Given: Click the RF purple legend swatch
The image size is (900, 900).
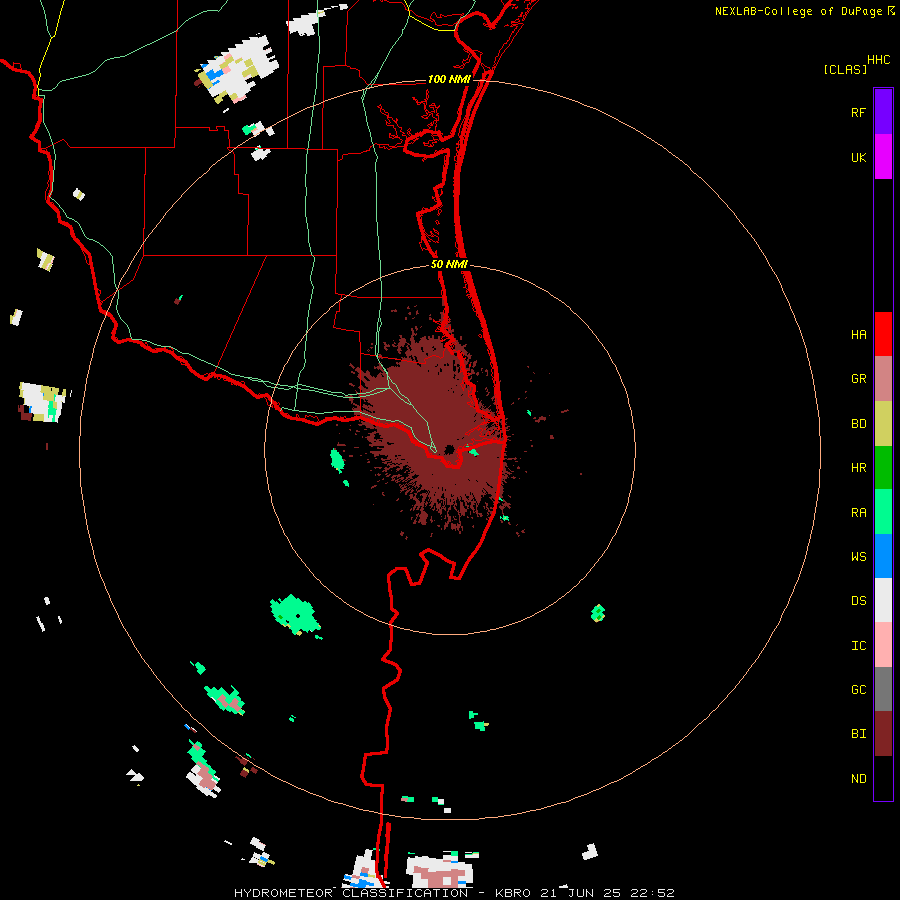Looking at the screenshot, I should point(883,112).
